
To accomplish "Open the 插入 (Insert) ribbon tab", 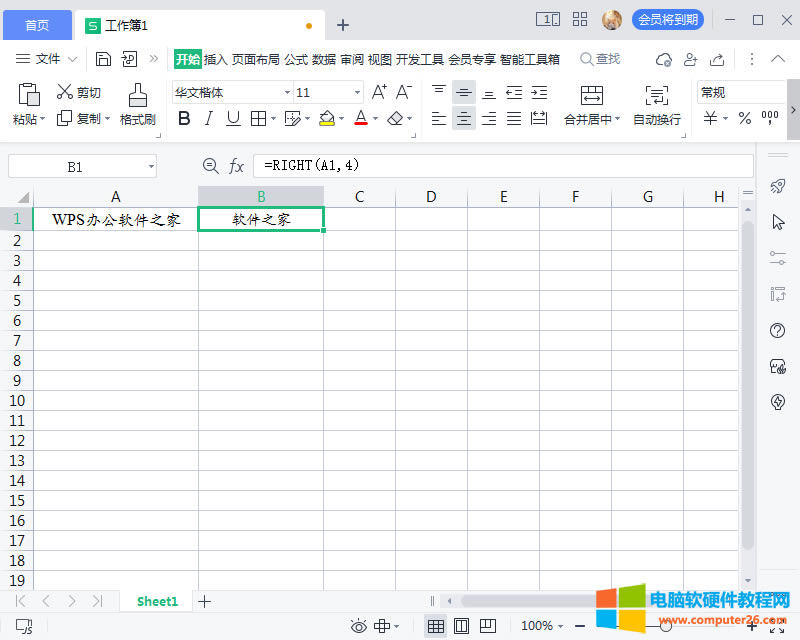I will point(216,59).
